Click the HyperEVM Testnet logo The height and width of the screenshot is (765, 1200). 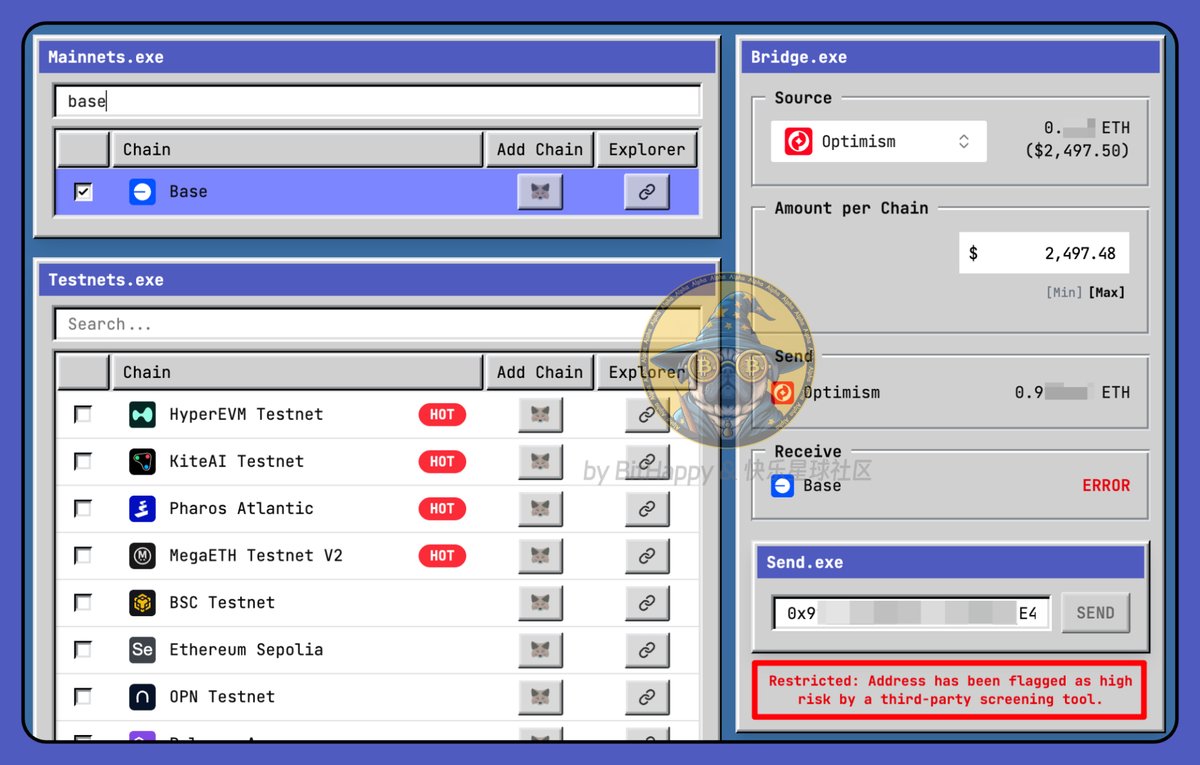tap(142, 414)
